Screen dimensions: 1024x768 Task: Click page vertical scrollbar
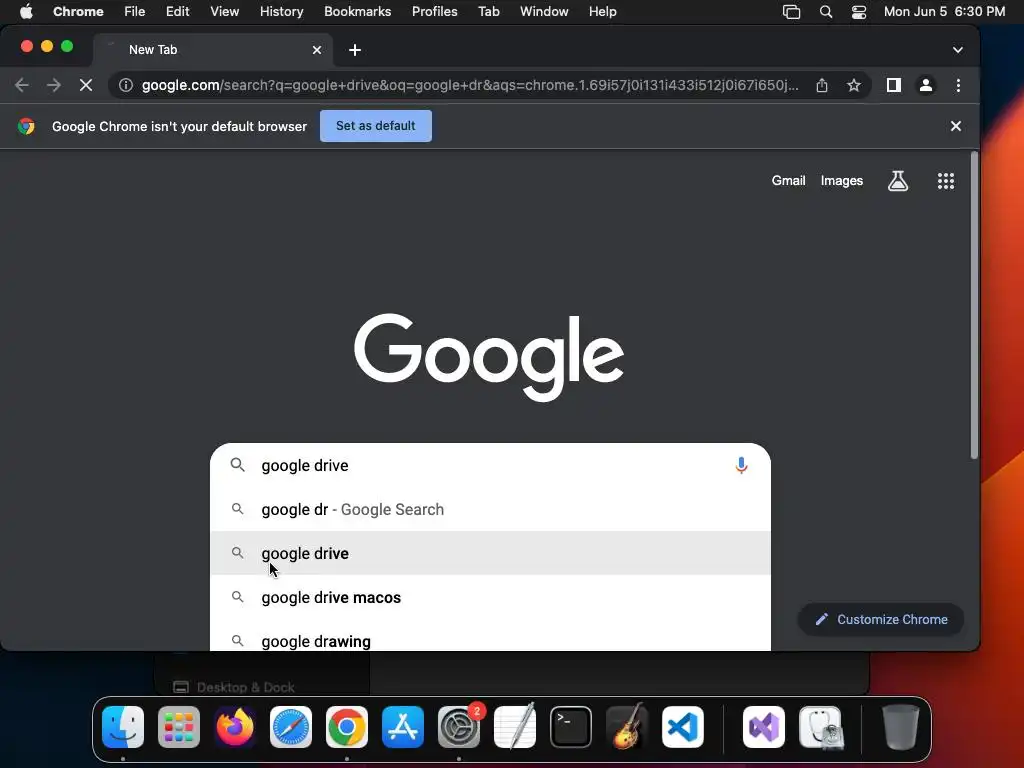974,306
